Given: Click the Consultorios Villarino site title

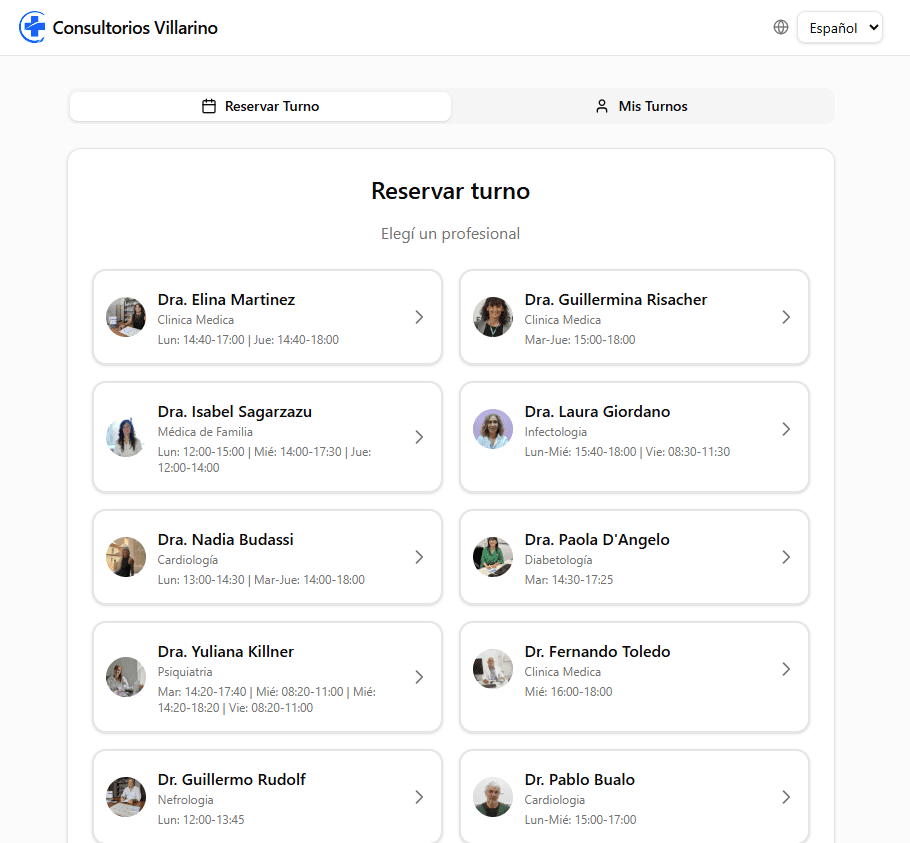Looking at the screenshot, I should (135, 28).
